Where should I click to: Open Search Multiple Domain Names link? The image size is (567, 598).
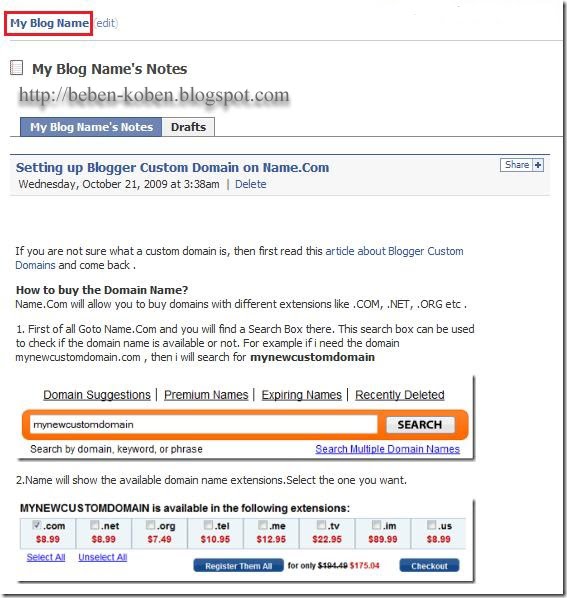click(387, 449)
